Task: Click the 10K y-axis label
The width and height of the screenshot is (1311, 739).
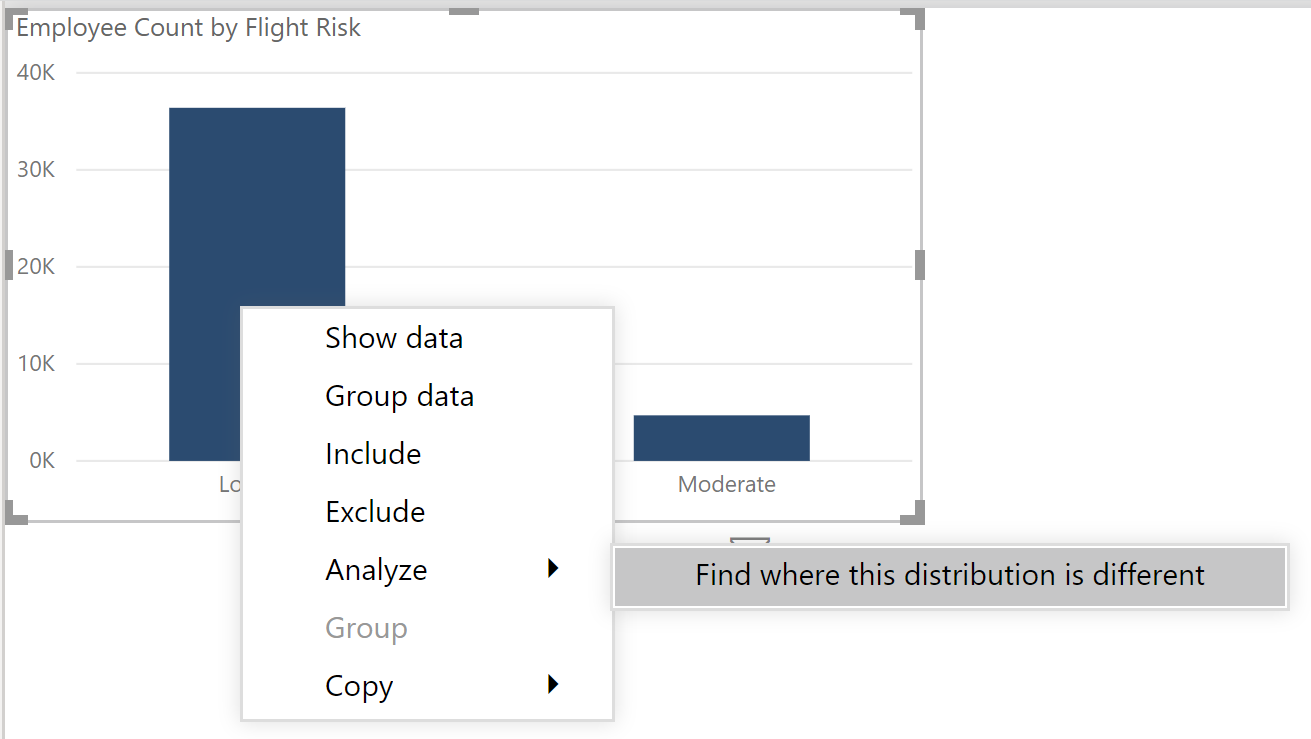Action: tap(36, 364)
